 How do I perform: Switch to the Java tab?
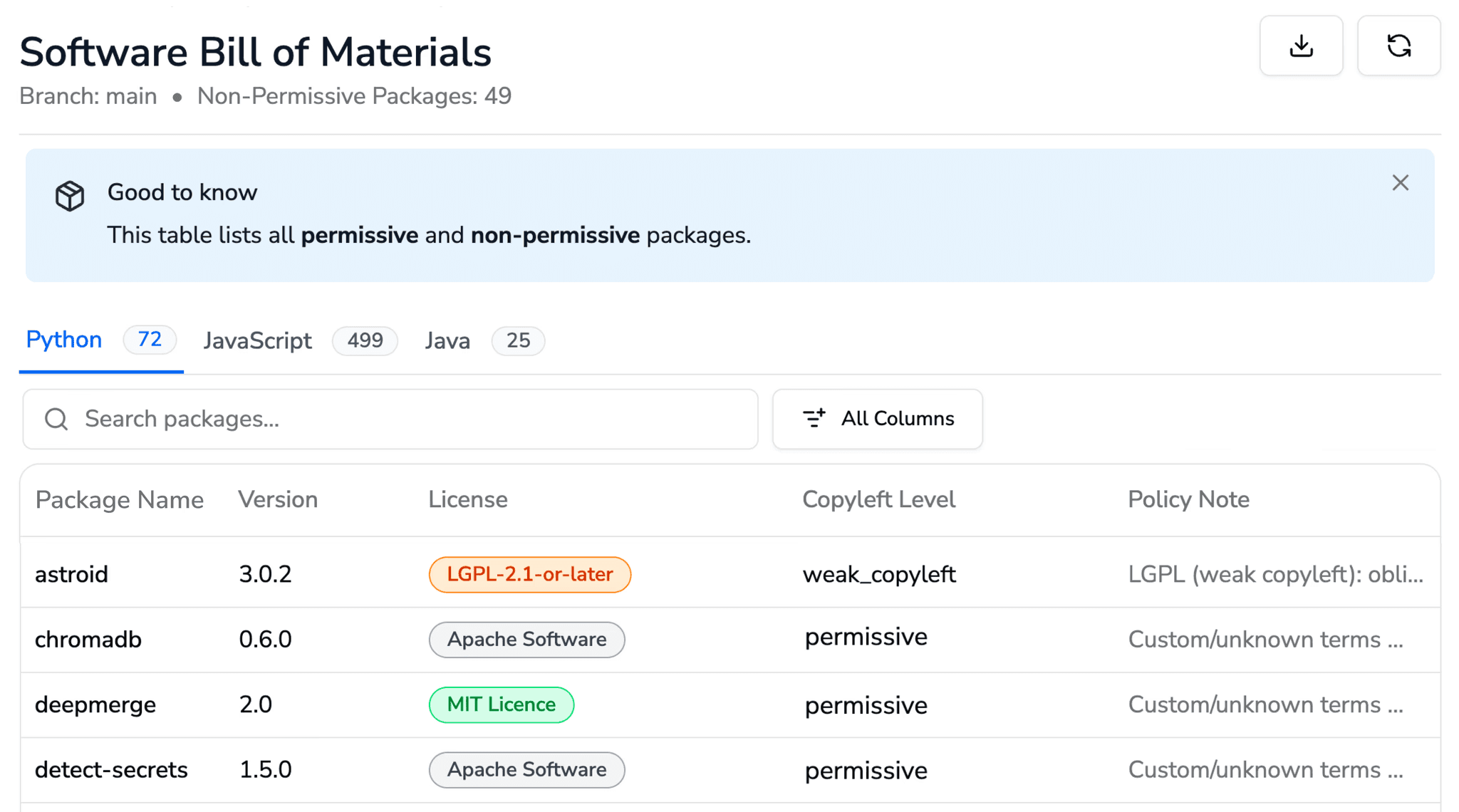click(x=447, y=340)
